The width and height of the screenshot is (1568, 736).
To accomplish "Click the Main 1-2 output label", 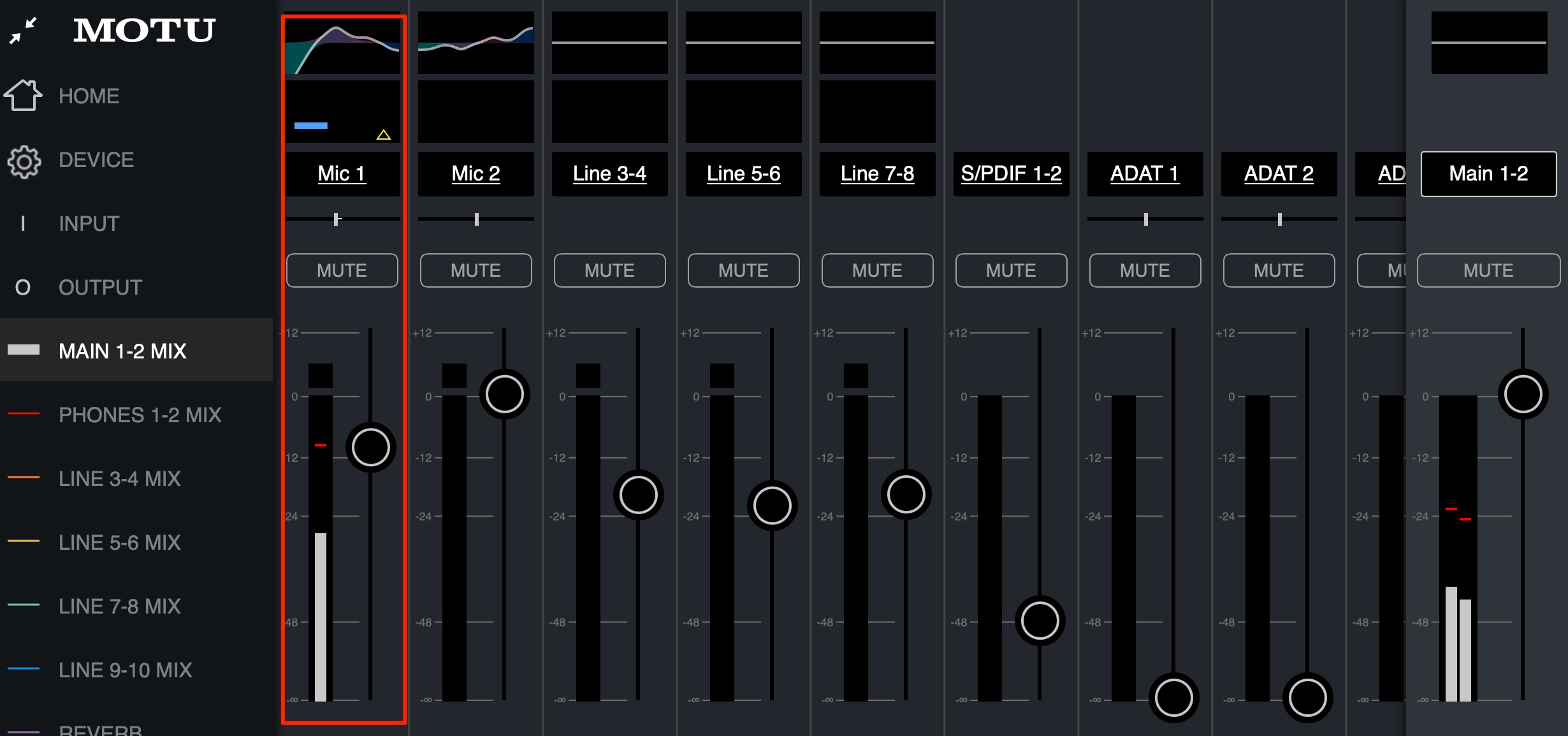I will [x=1488, y=173].
